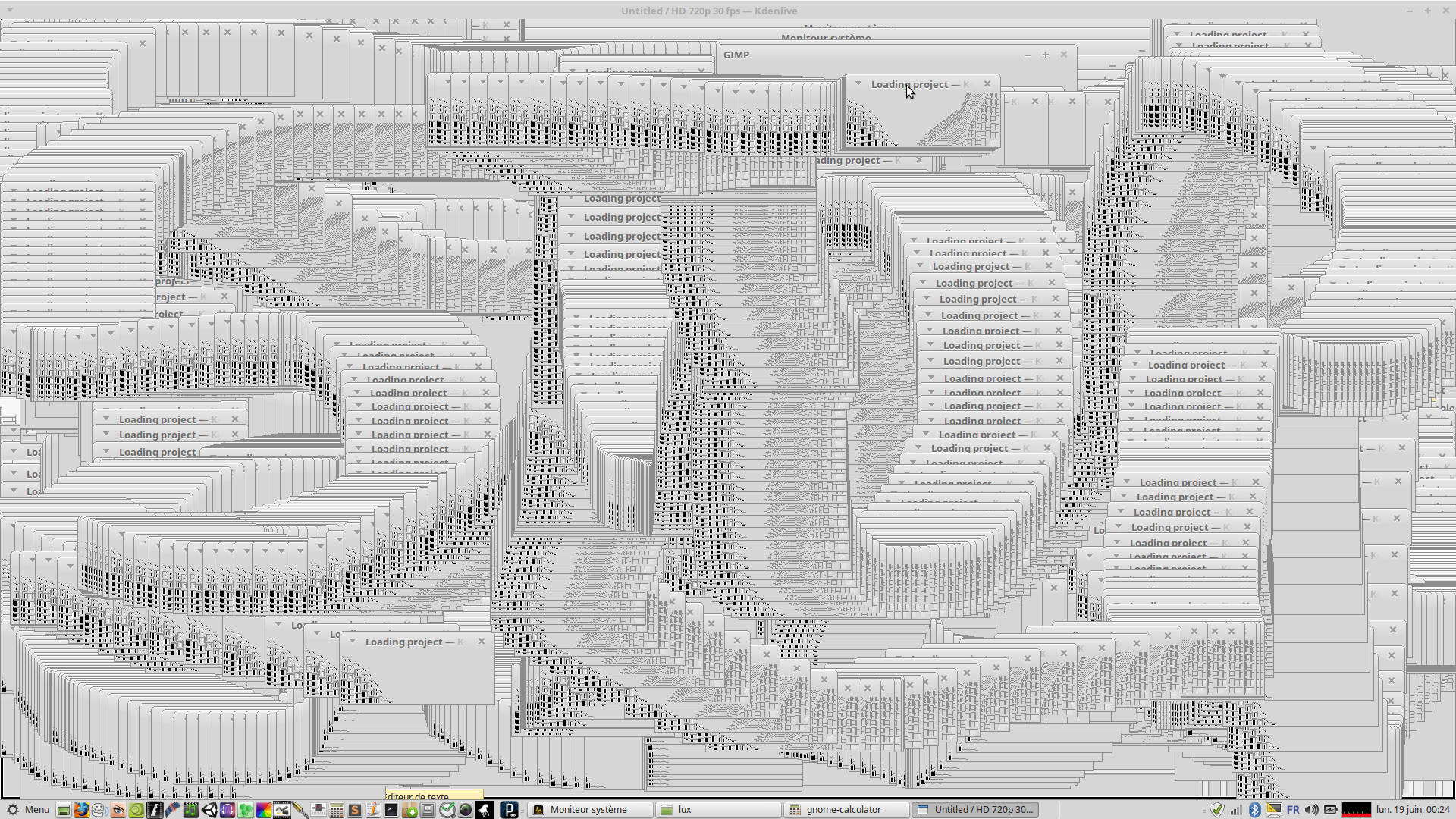Open the Unity editor launcher icon

[209, 810]
